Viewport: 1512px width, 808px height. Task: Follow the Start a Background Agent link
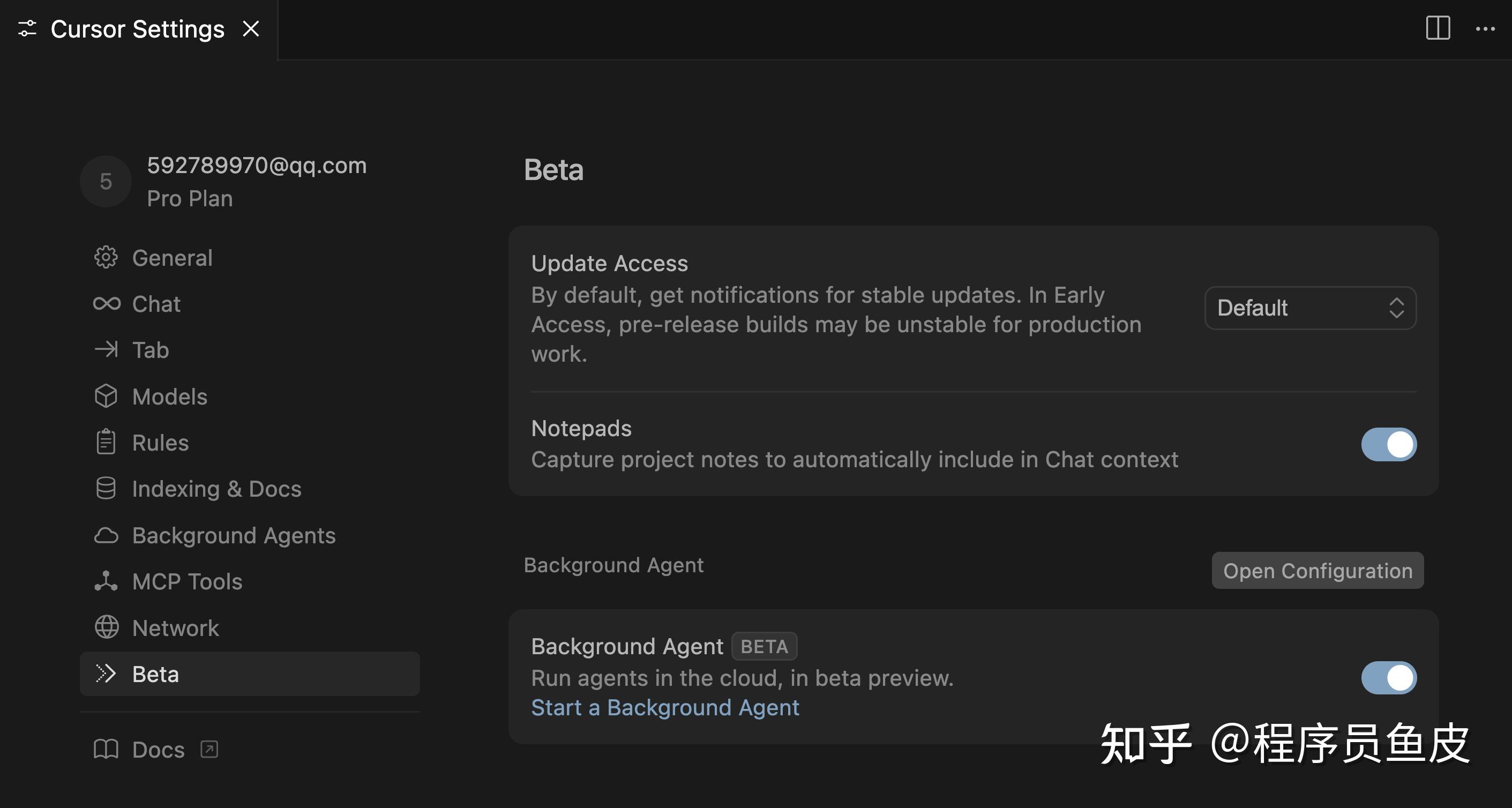664,708
